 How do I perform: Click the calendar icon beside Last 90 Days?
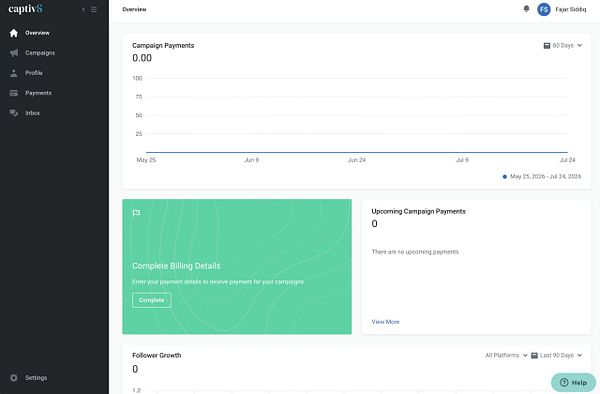click(x=535, y=355)
